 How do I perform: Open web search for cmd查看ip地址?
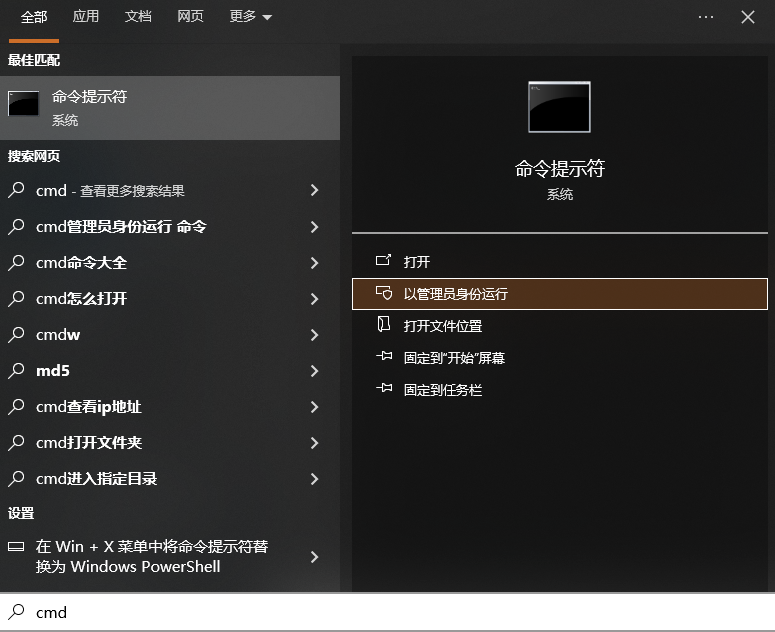click(x=170, y=407)
